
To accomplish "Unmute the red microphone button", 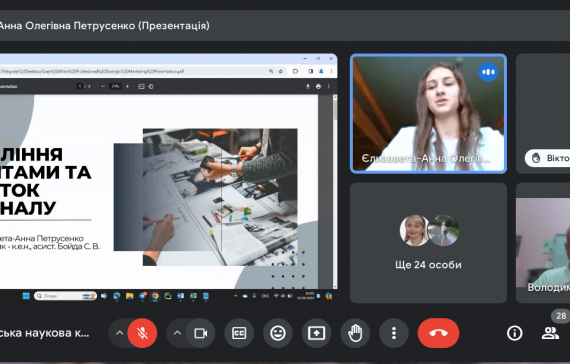I will point(142,333).
